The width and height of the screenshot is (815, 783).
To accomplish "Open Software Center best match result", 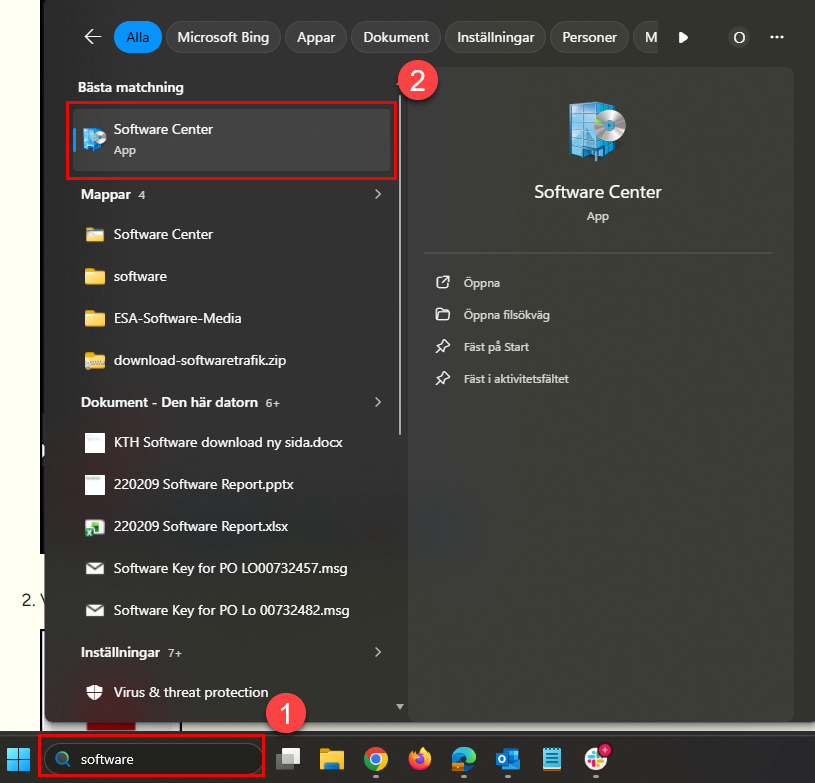I will (231, 140).
